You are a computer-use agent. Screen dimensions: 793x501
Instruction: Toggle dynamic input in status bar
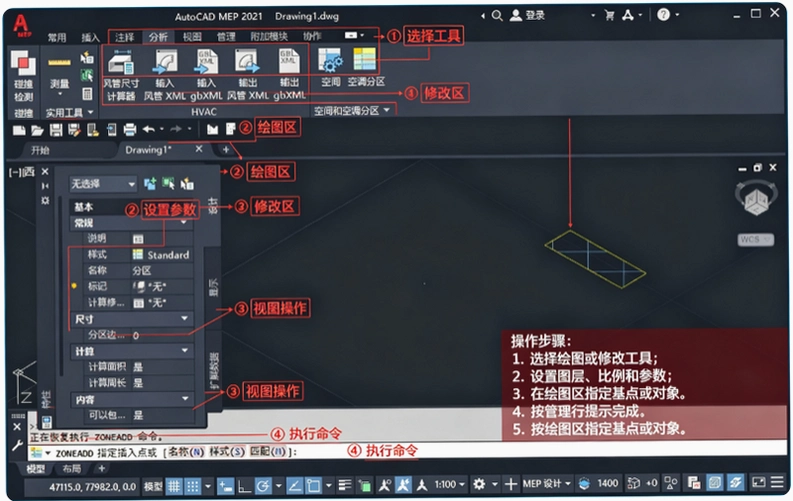click(x=225, y=486)
